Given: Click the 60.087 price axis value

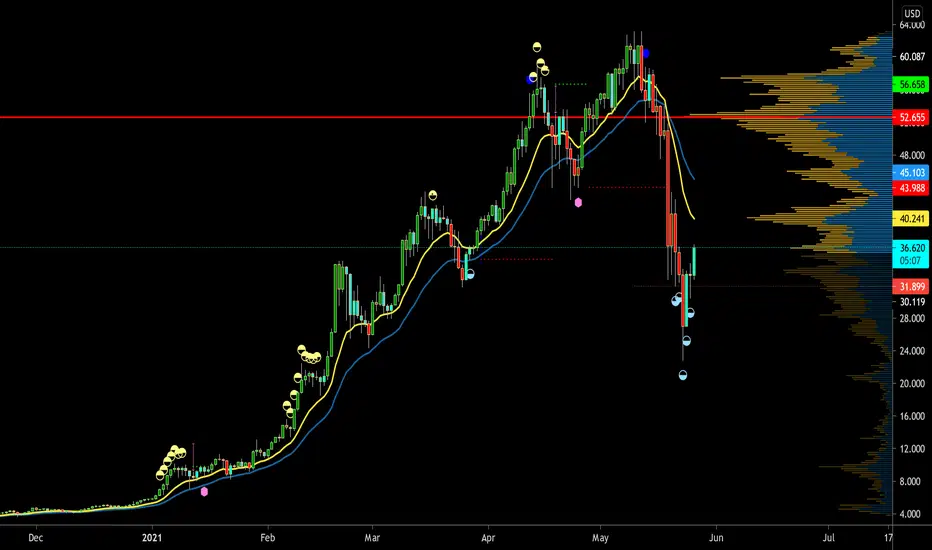Looking at the screenshot, I should [912, 56].
